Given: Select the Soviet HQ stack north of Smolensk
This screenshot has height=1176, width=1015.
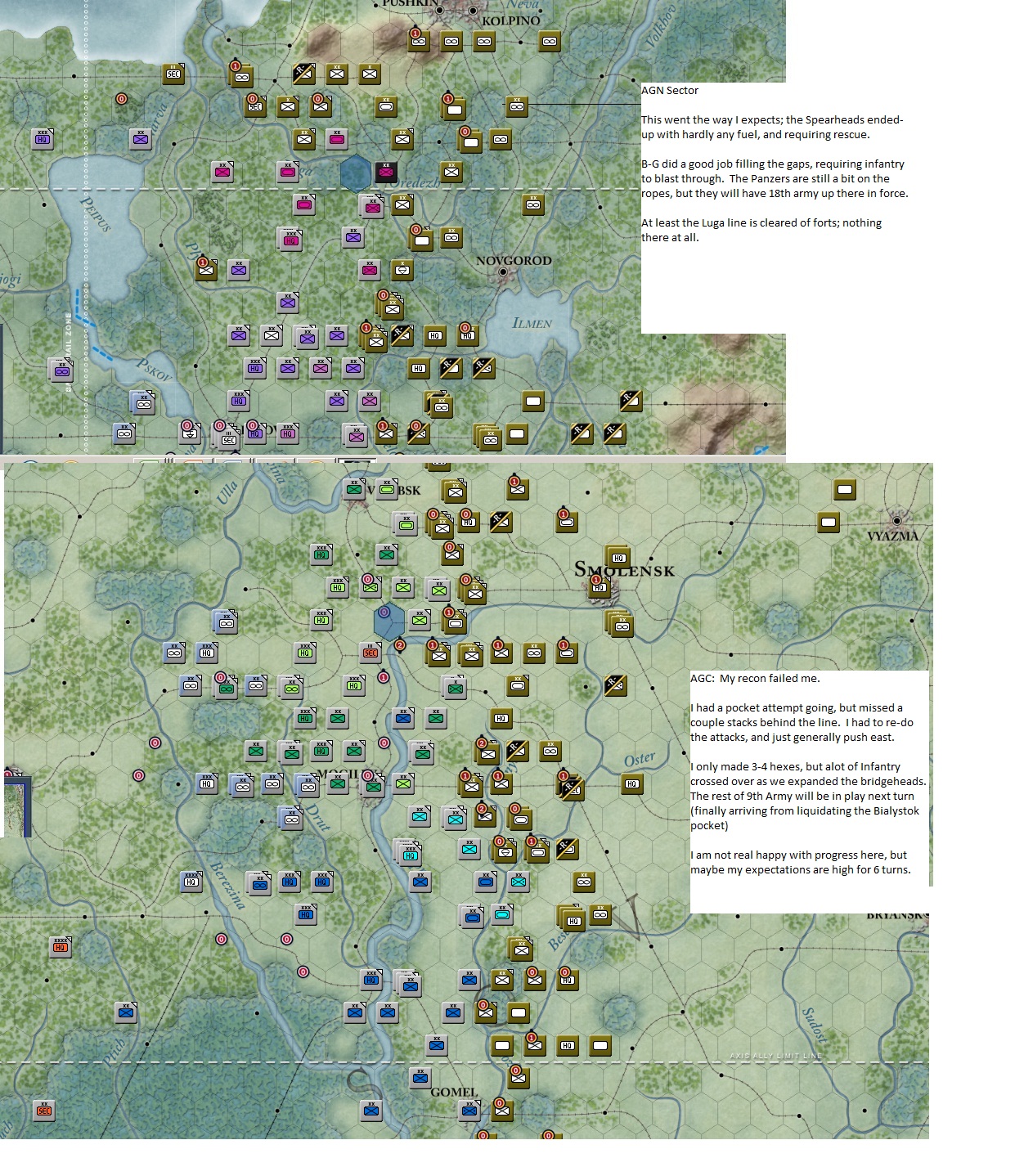Looking at the screenshot, I should [x=618, y=556].
